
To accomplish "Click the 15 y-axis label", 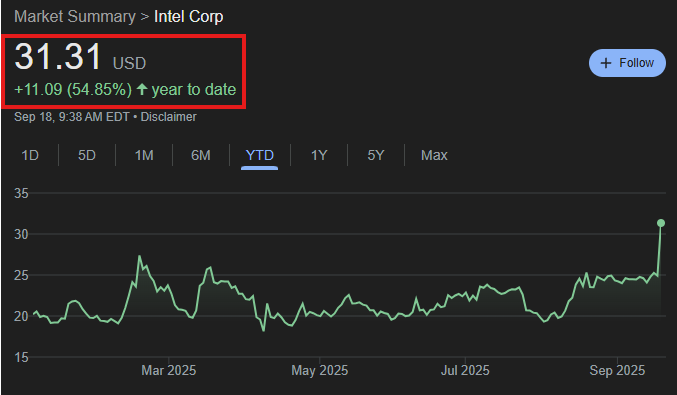I will (x=21, y=357).
